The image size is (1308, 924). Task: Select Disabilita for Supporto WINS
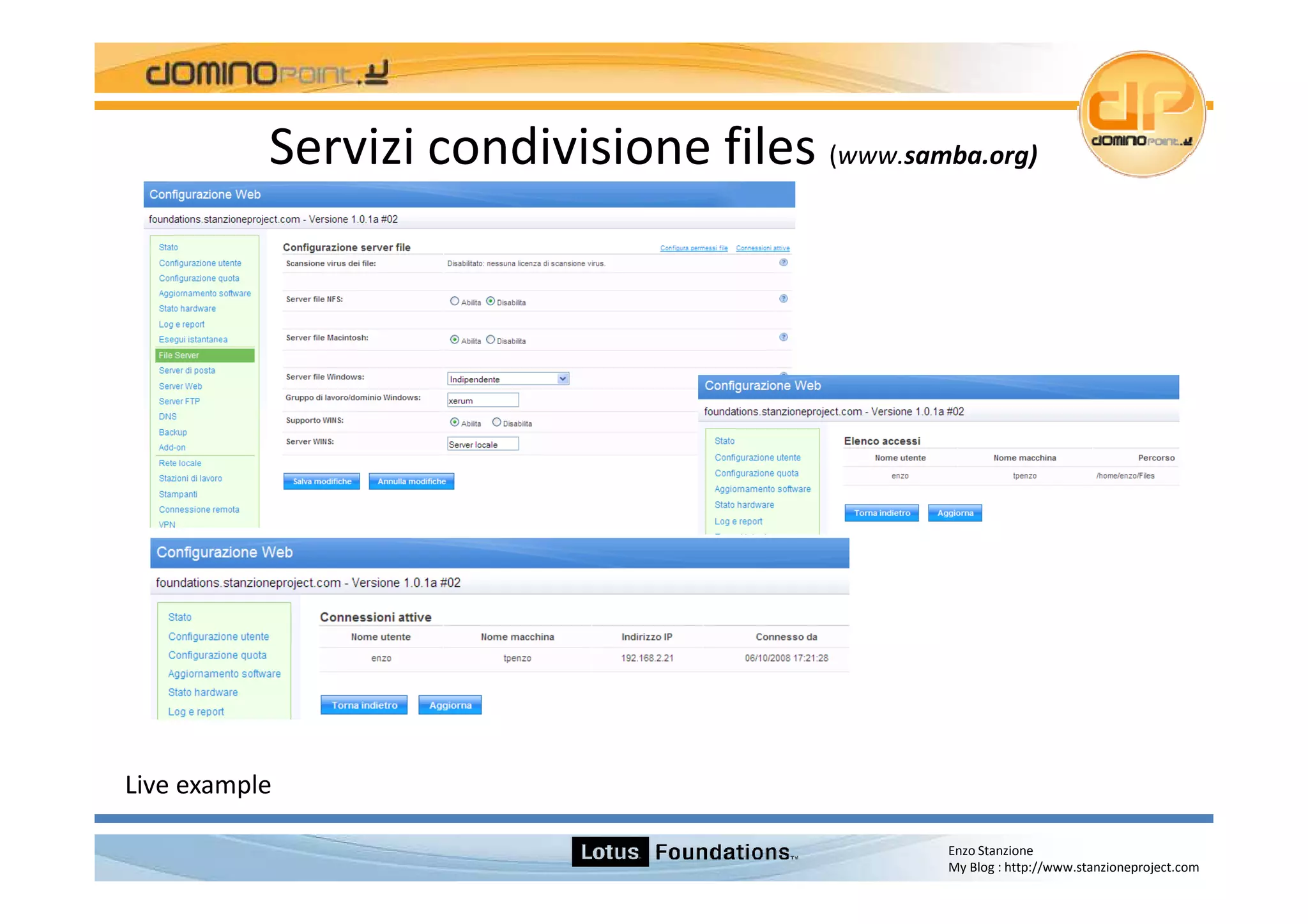pos(496,422)
